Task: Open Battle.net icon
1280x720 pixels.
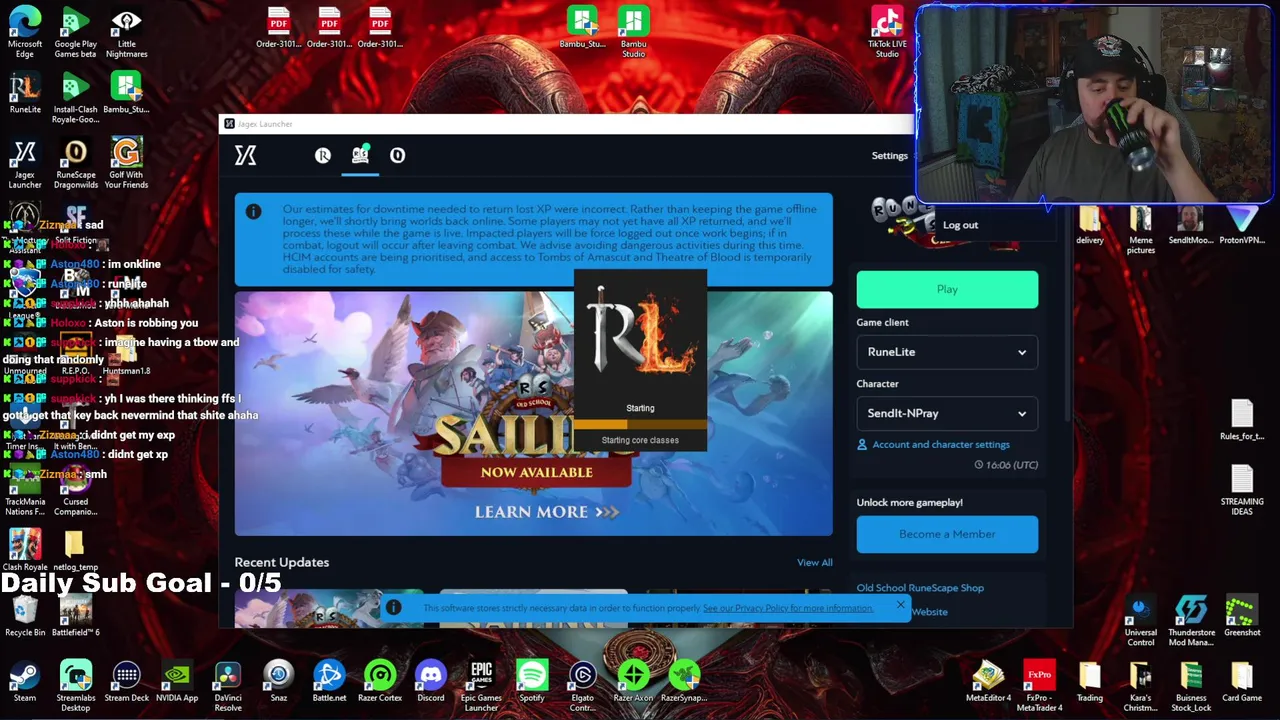Action: pos(329,682)
